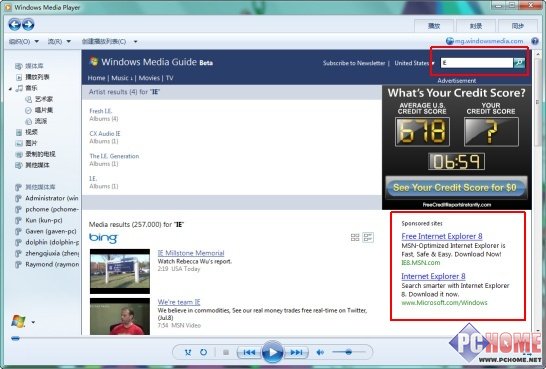Switch media results to grid view
The height and width of the screenshot is (369, 546).
click(355, 237)
